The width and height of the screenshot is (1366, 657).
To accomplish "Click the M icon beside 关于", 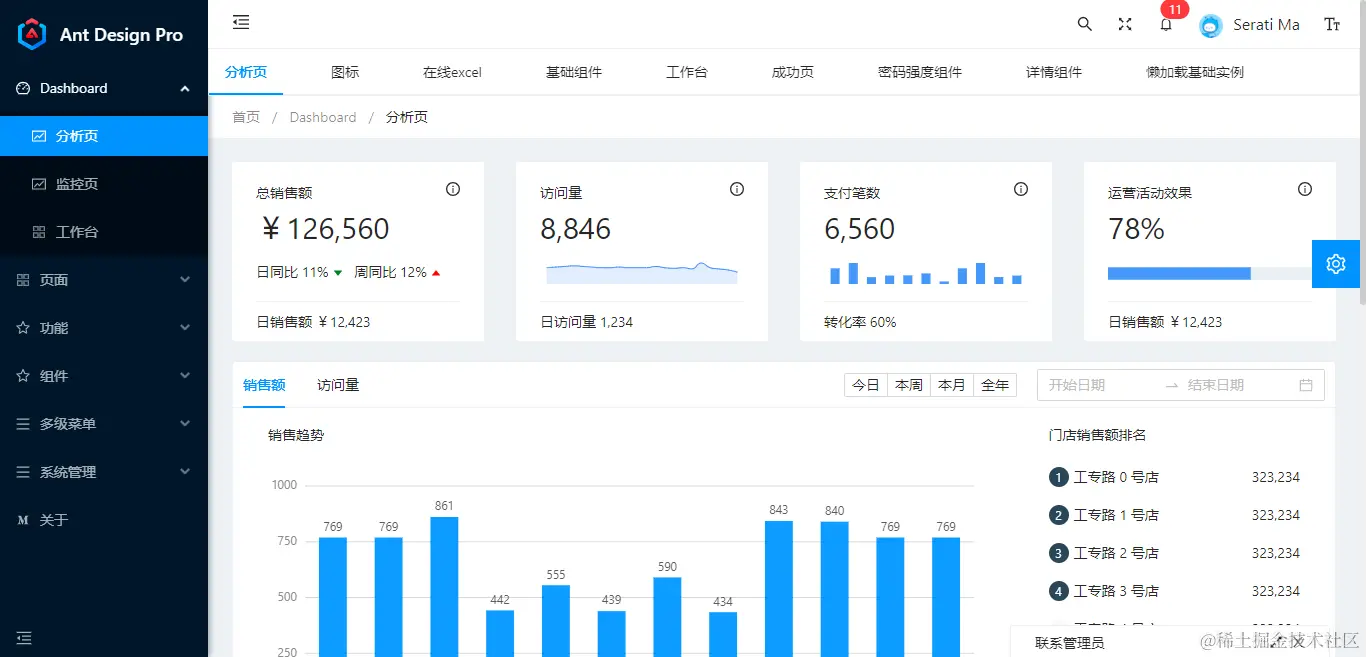I will [24, 520].
